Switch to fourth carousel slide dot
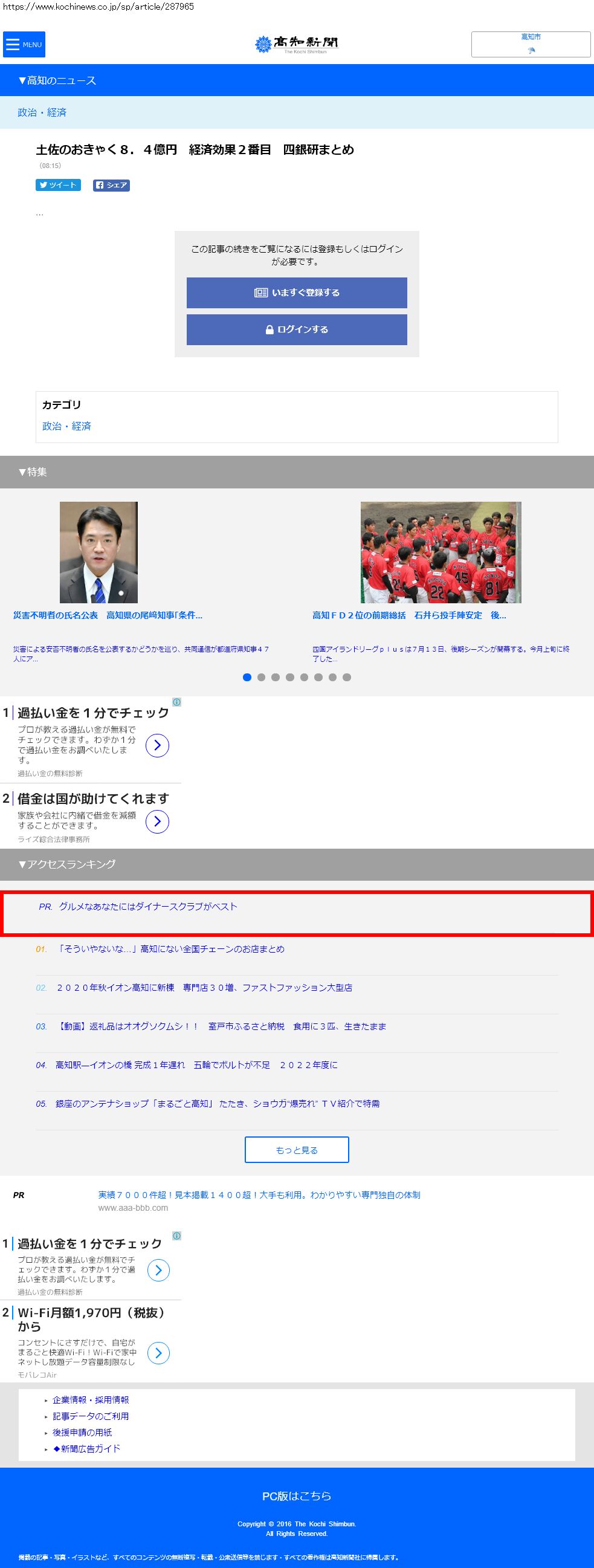The image size is (594, 1568). click(289, 677)
